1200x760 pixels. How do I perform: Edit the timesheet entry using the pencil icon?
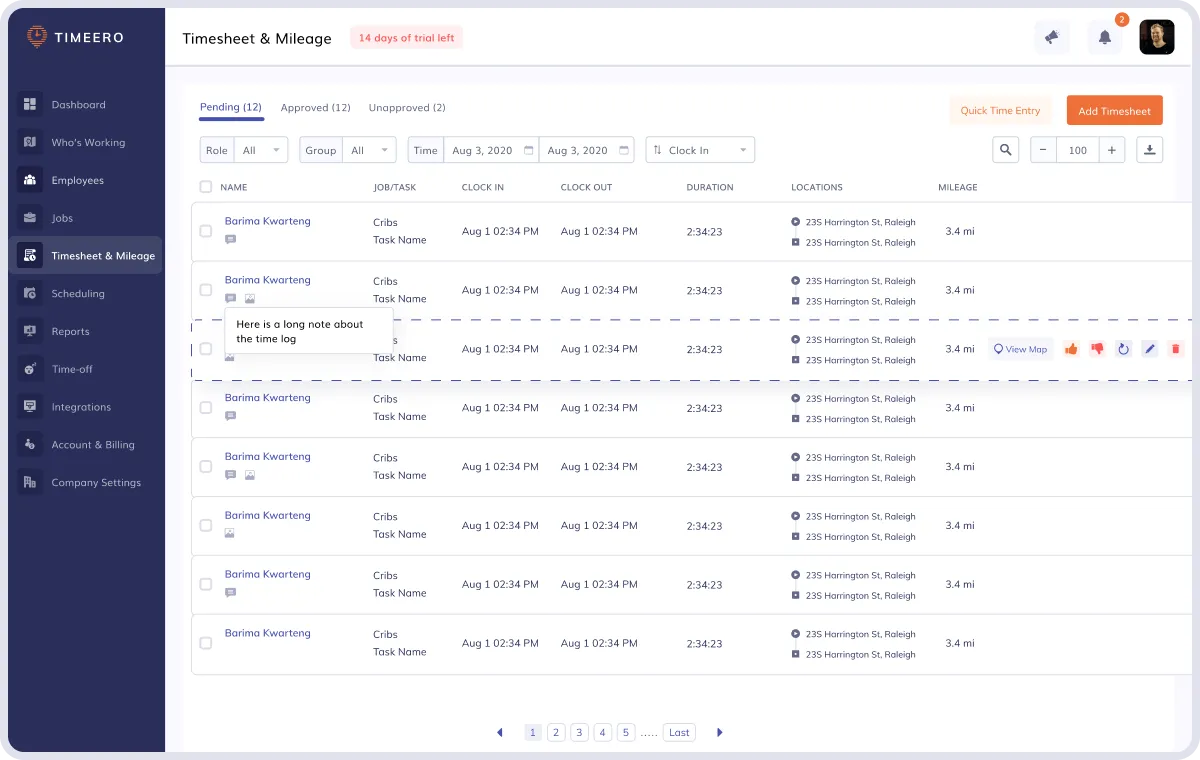pos(1149,349)
